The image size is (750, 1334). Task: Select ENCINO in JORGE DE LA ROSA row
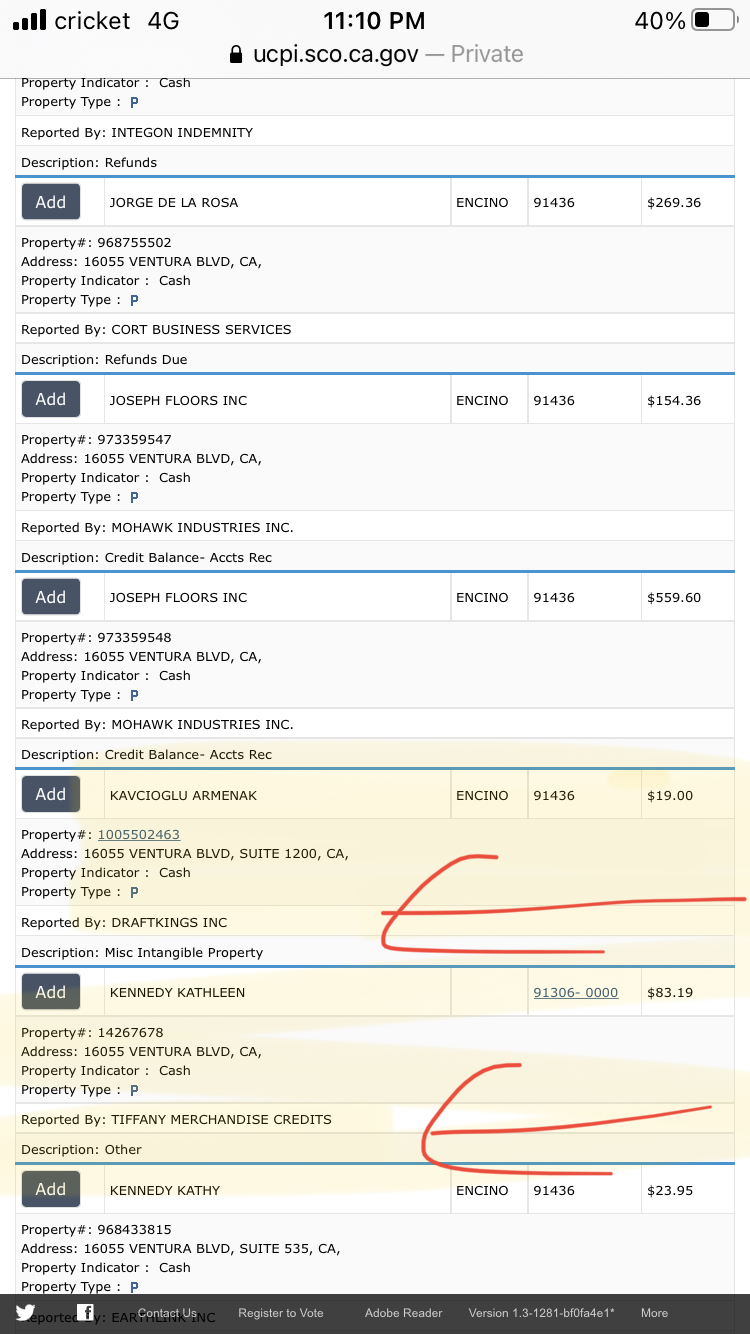[482, 203]
